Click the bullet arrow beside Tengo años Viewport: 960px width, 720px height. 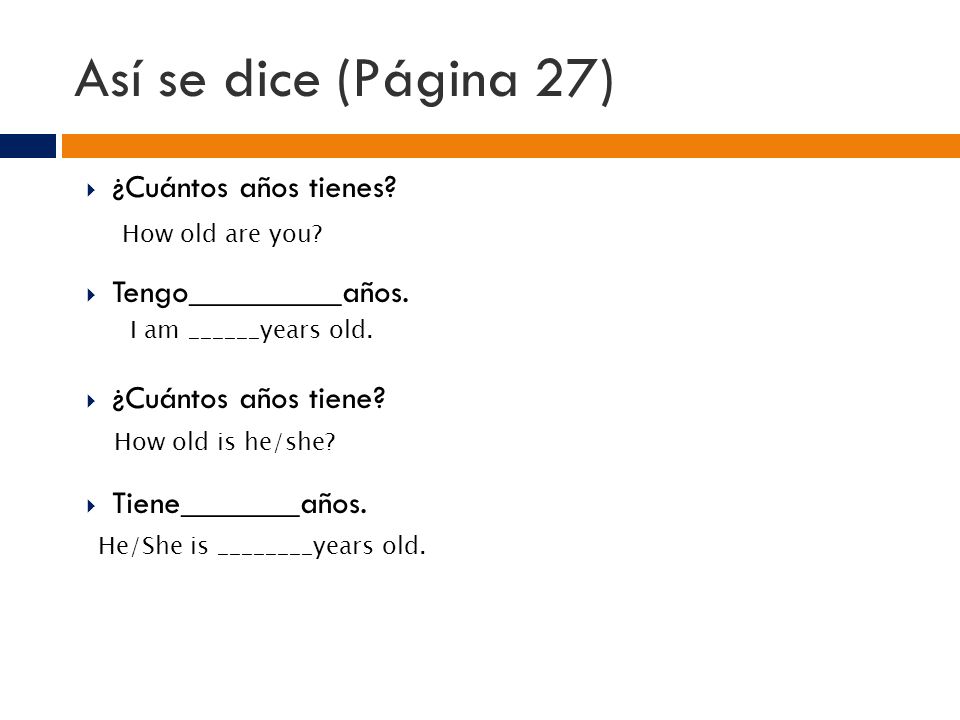91,295
